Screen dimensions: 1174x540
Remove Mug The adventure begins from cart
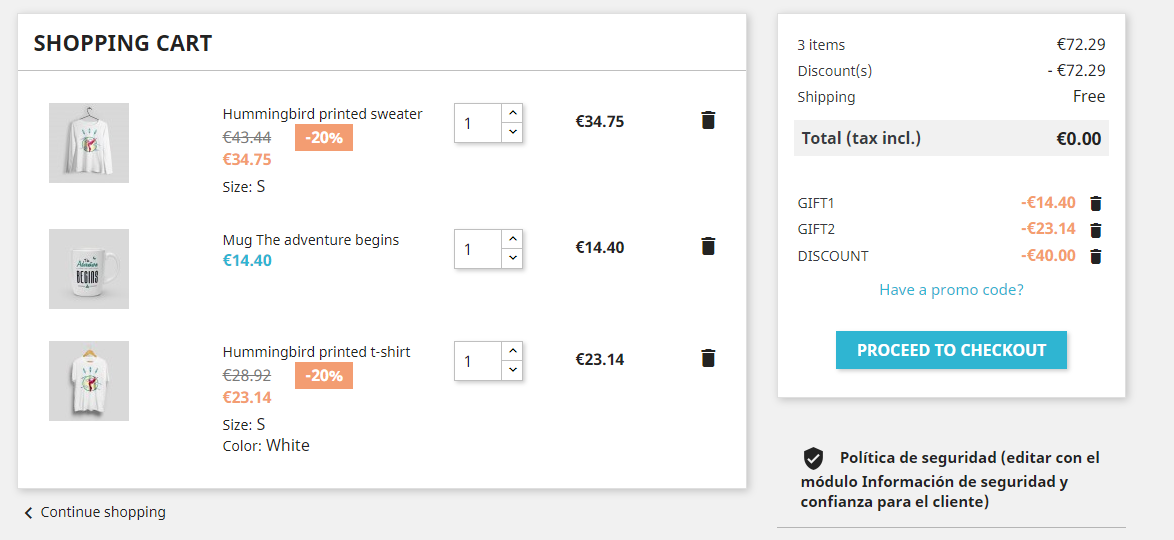(x=708, y=246)
